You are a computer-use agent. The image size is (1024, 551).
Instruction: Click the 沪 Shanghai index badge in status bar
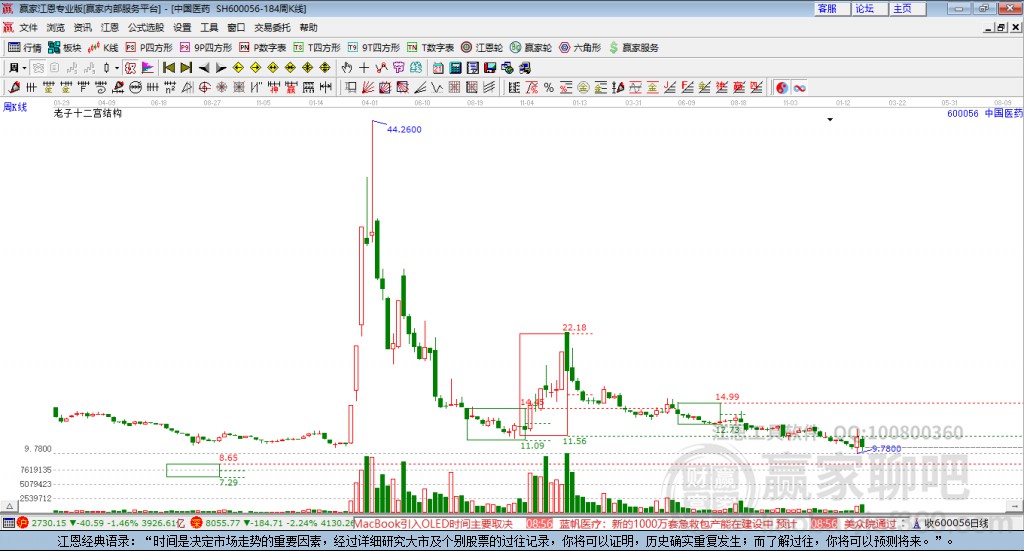[23, 523]
